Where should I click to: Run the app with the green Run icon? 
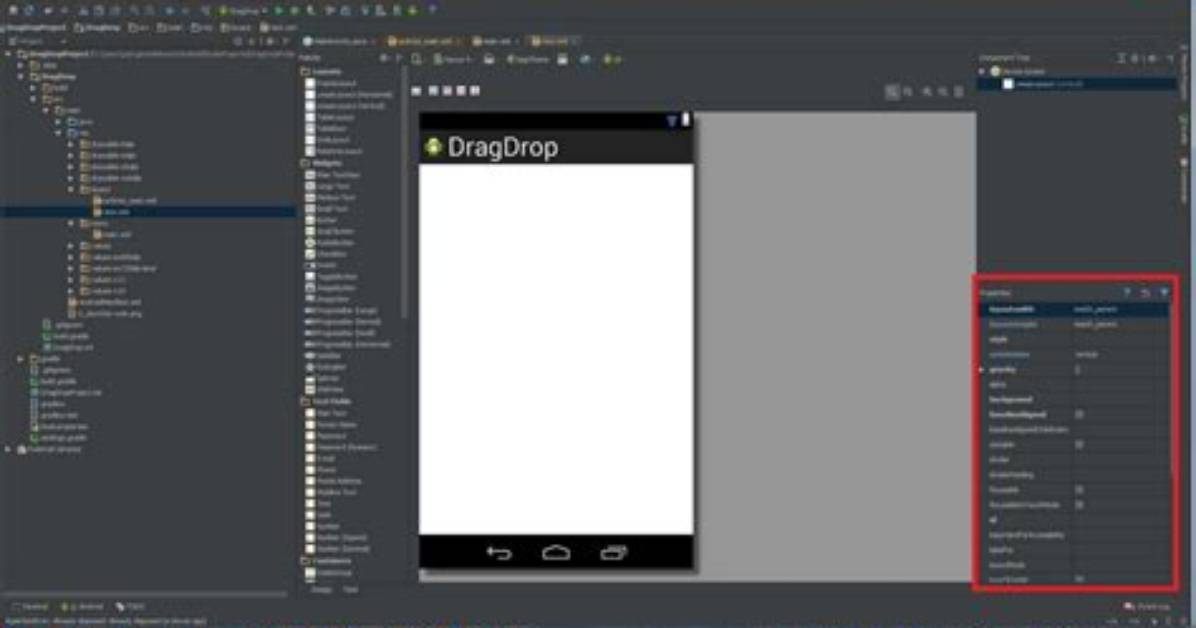278,11
